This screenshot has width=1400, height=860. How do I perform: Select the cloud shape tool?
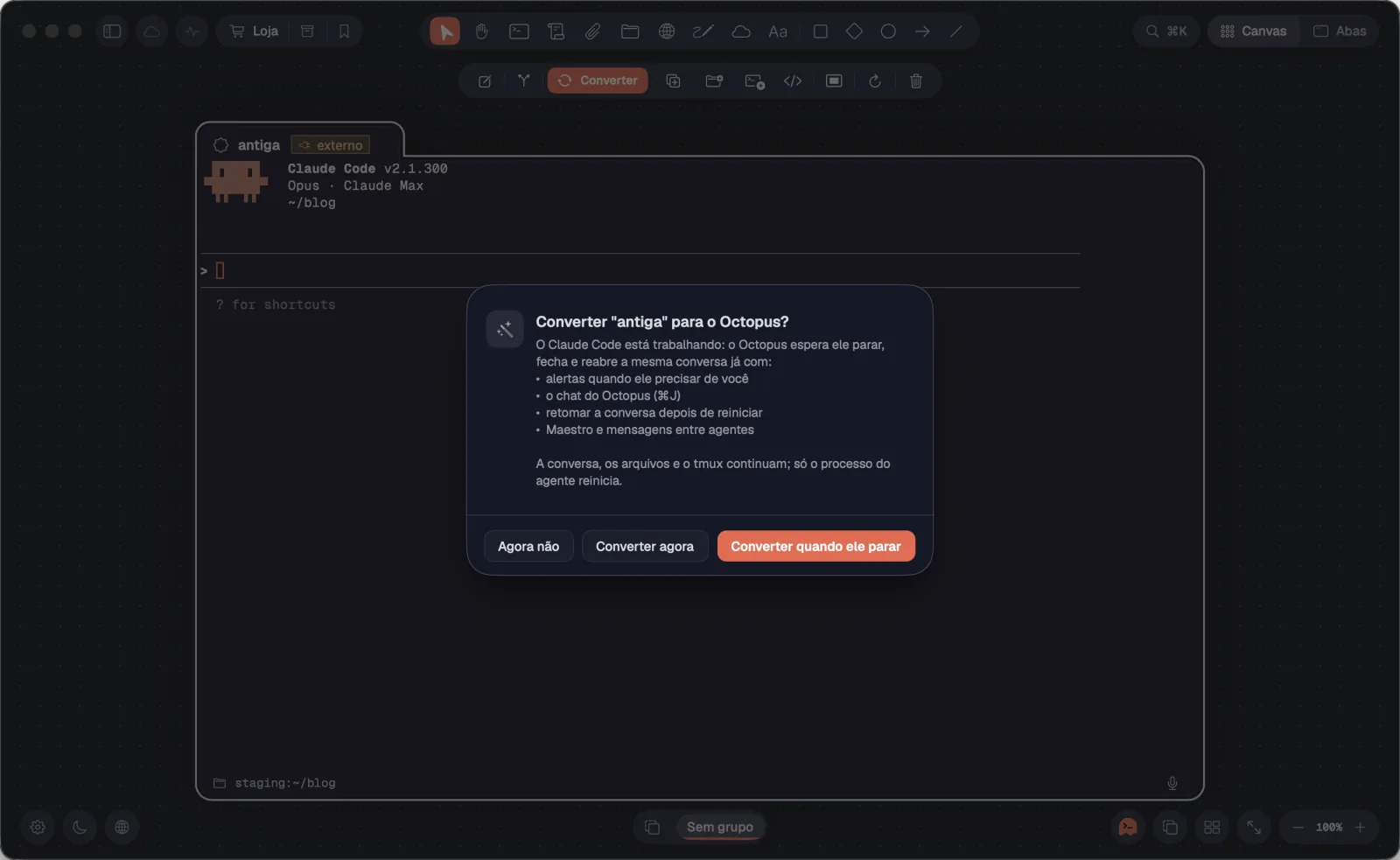(741, 31)
